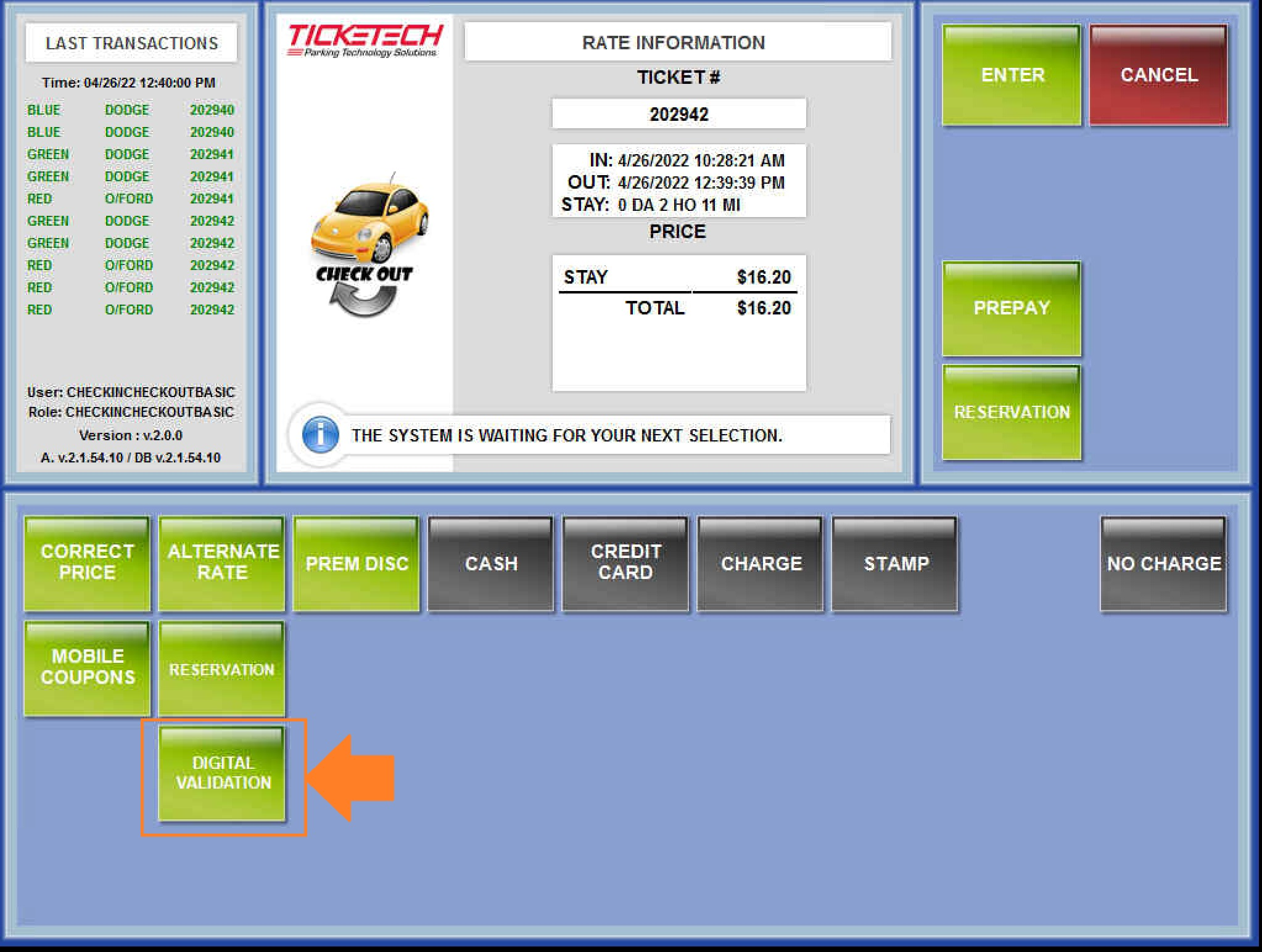Viewport: 1262px width, 952px height.
Task: Select the PREPAY button
Action: (x=1011, y=308)
